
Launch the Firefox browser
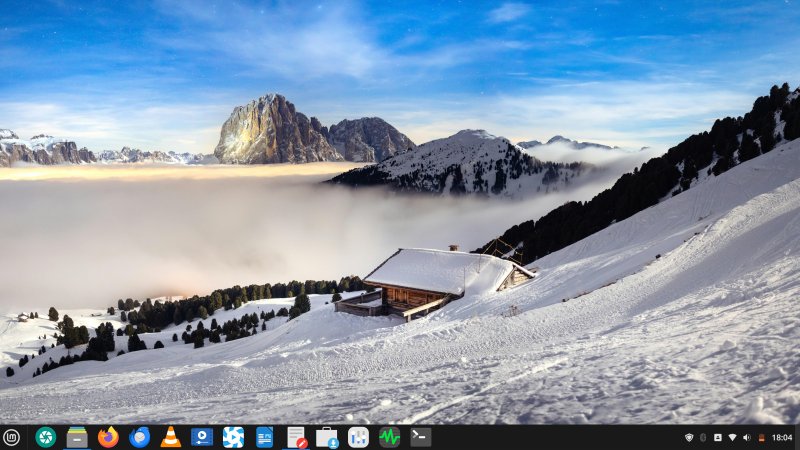pyautogui.click(x=108, y=437)
